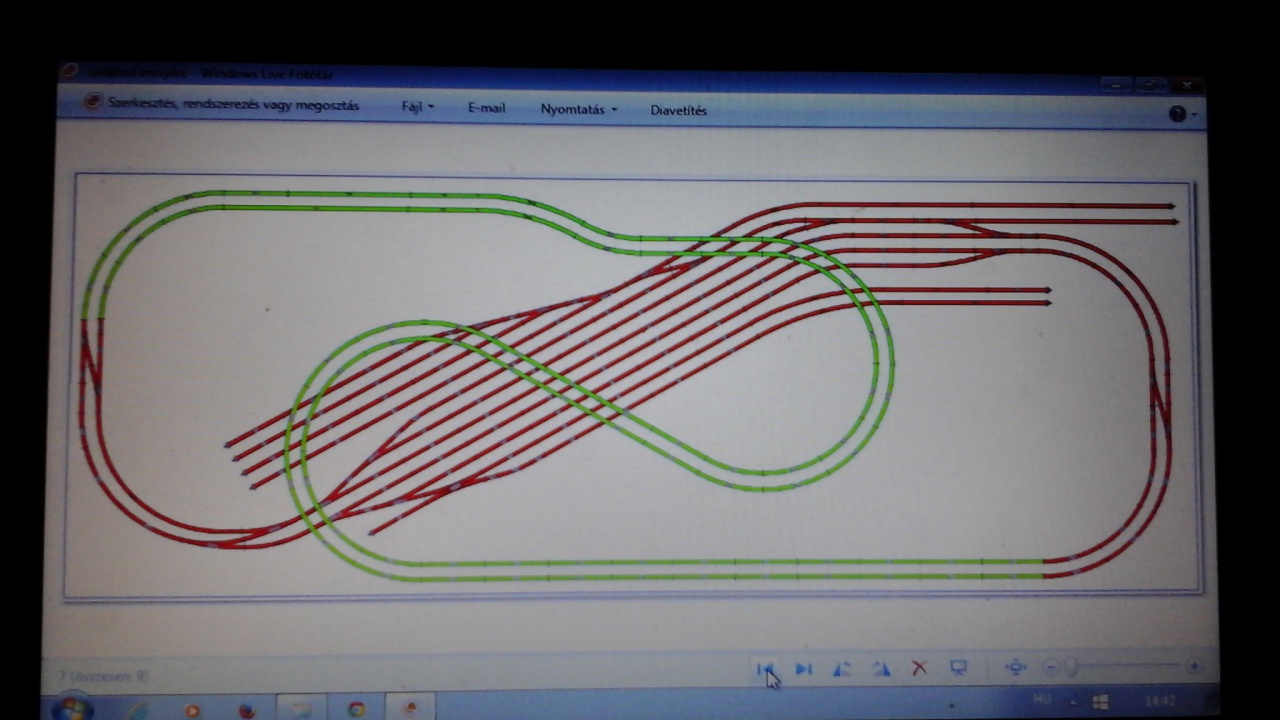Fit image to window size
This screenshot has width=1280, height=720.
[1015, 667]
